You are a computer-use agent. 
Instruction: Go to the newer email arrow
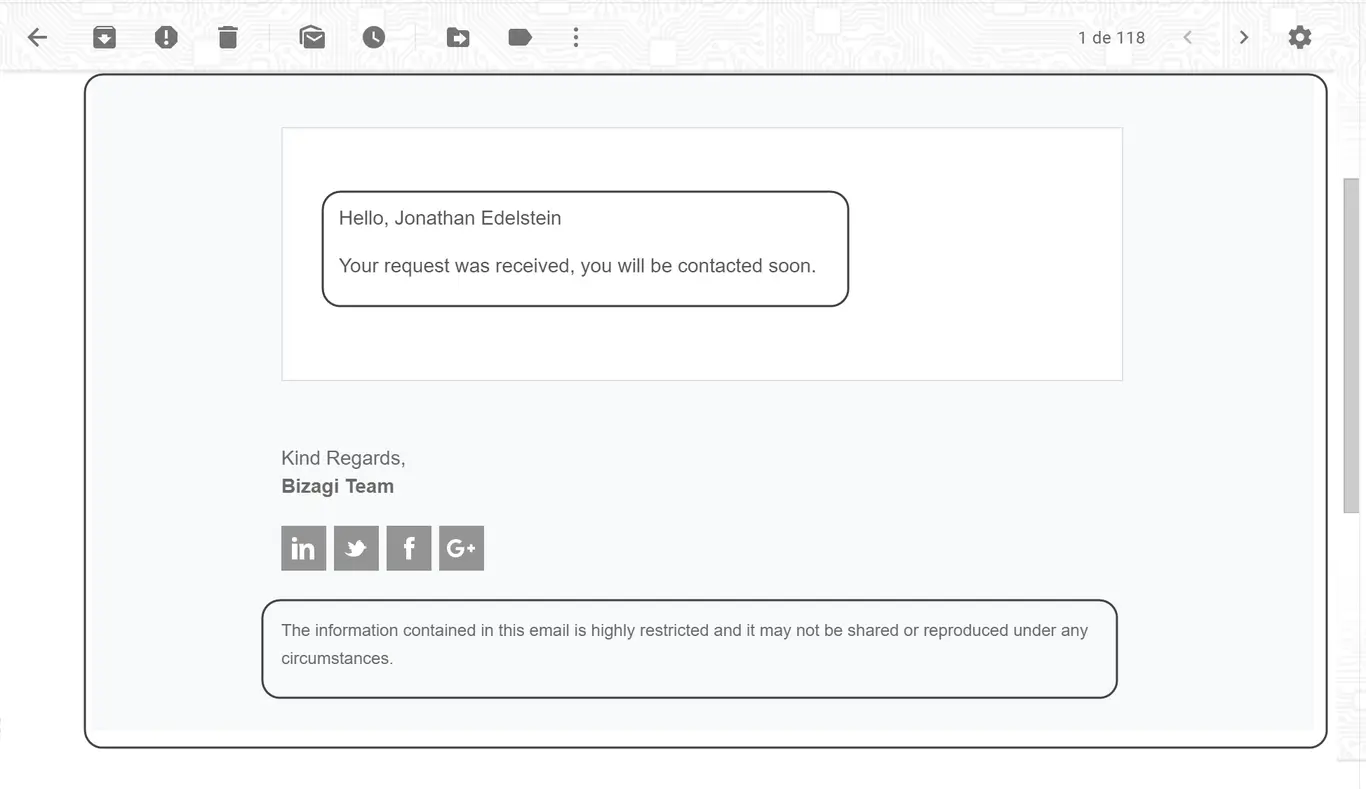pos(1187,38)
